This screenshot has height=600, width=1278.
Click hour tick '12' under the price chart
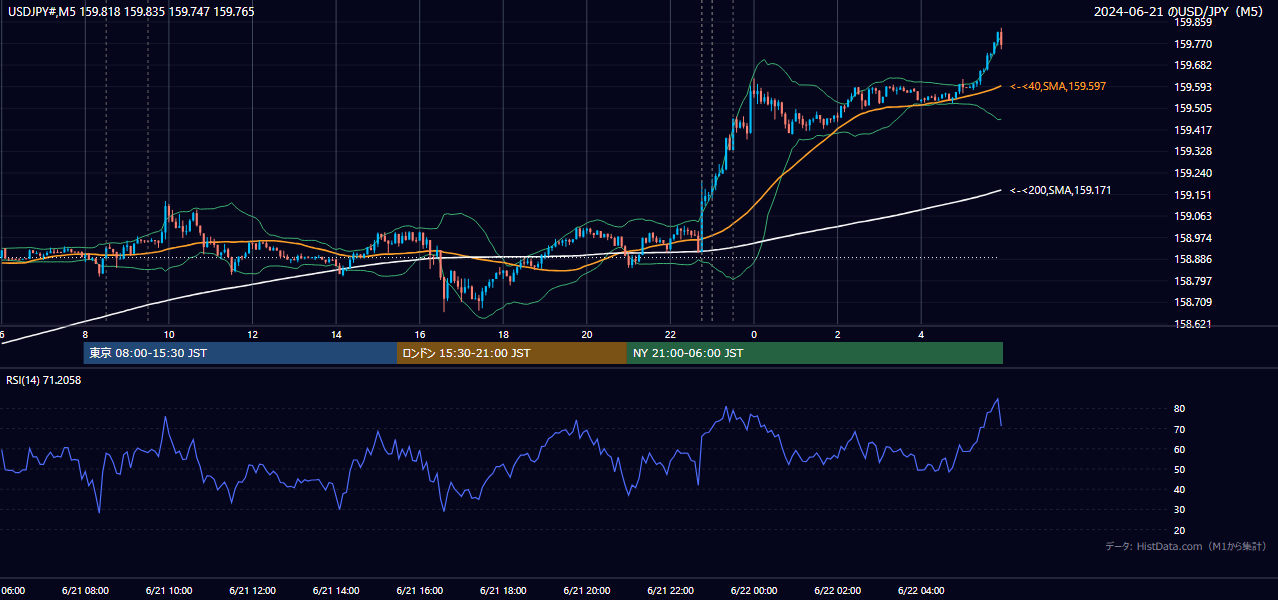pyautogui.click(x=252, y=335)
